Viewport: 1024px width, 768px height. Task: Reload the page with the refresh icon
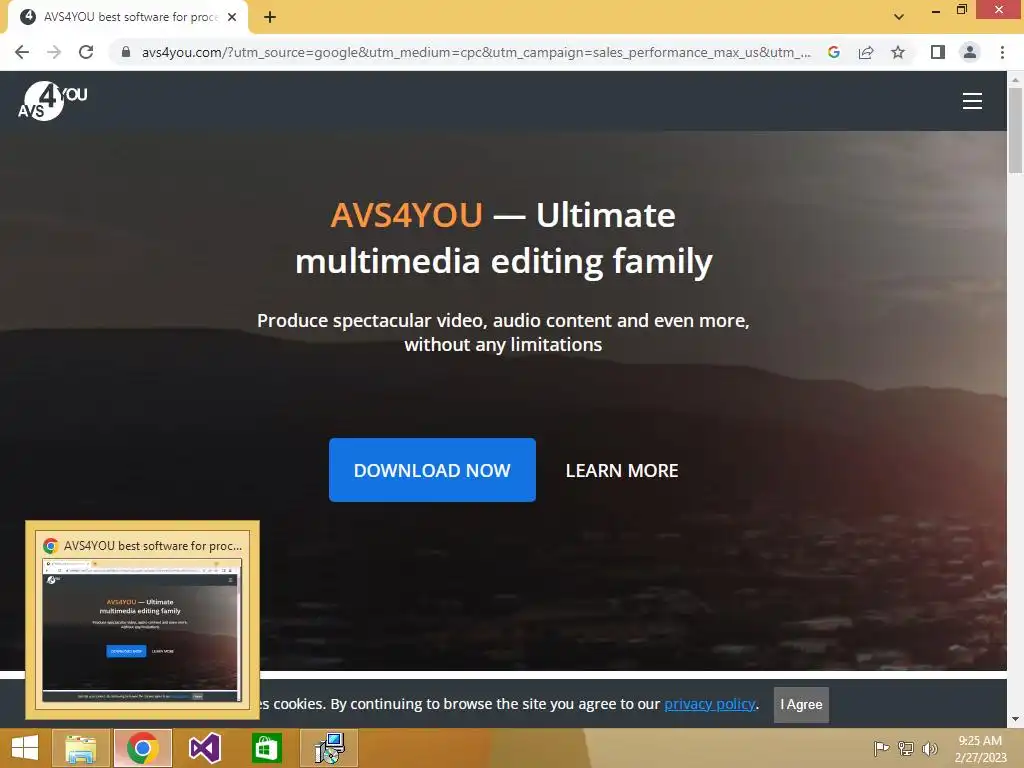(86, 52)
